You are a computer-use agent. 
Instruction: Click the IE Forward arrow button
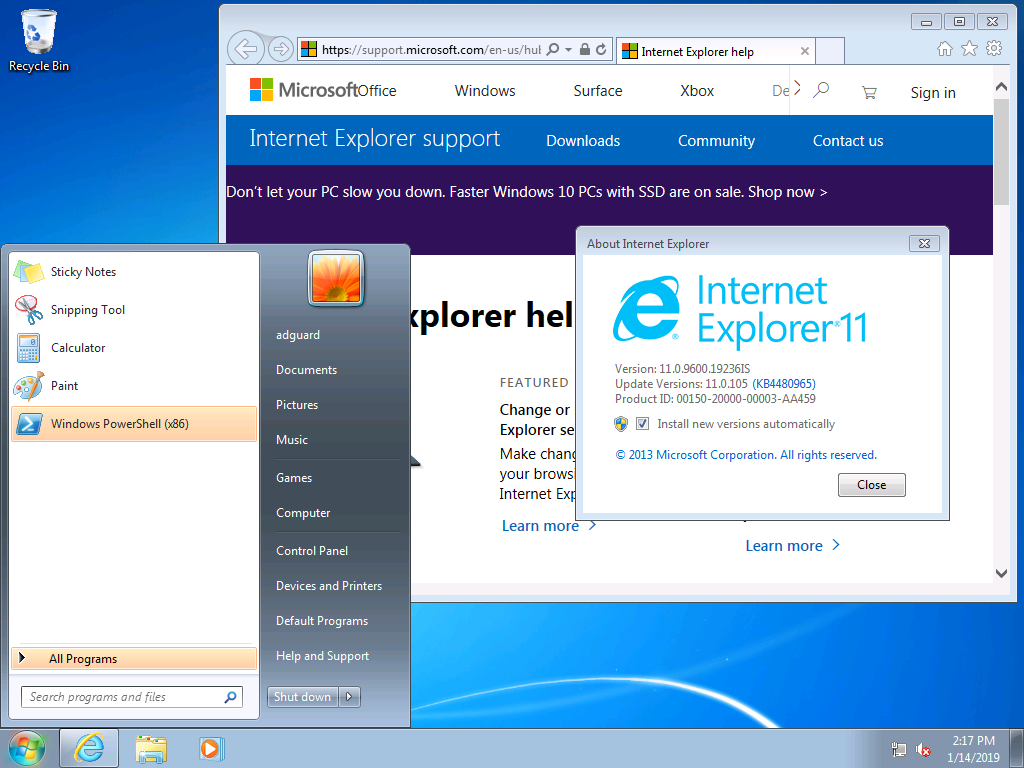tap(281, 49)
